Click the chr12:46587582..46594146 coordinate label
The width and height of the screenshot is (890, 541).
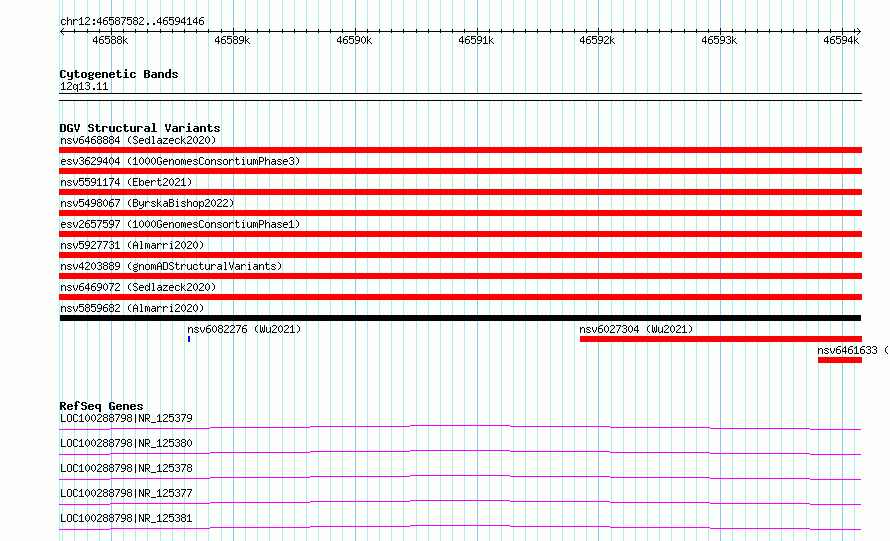point(132,21)
